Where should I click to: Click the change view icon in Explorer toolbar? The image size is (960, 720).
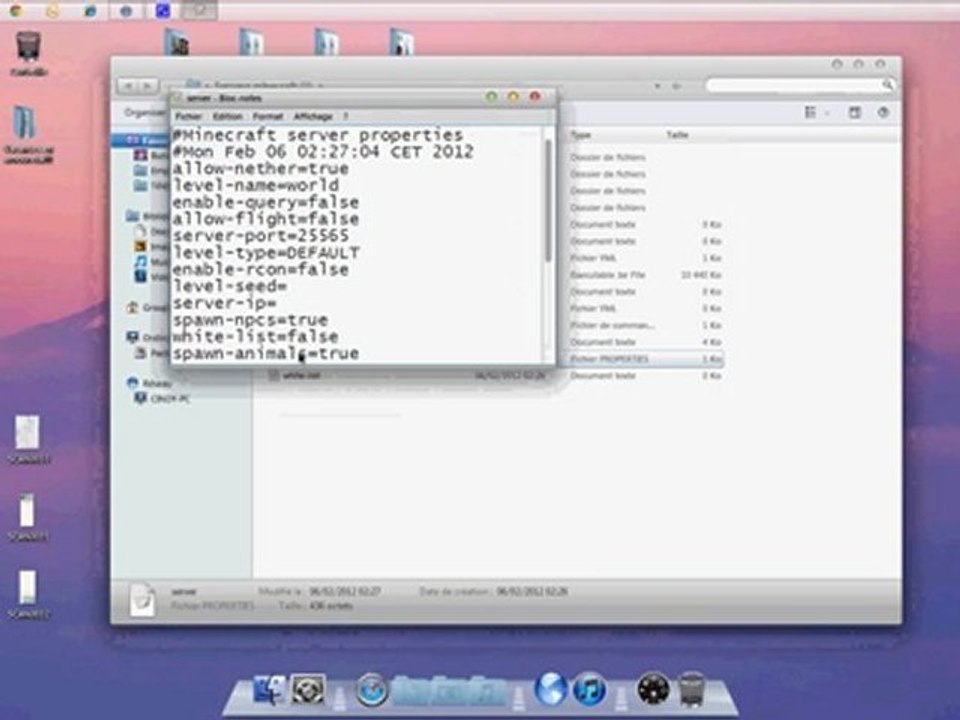[811, 112]
